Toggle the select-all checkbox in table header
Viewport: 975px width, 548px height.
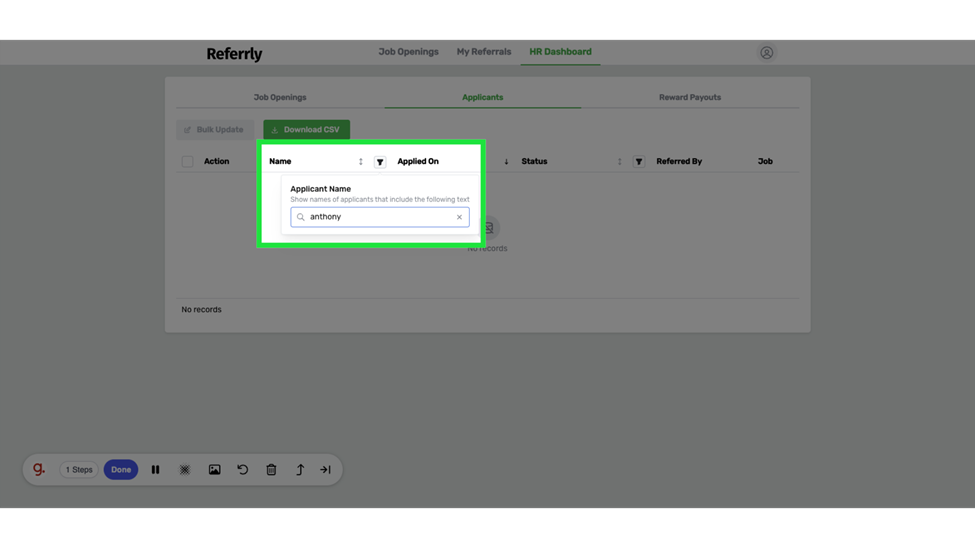[x=187, y=161]
